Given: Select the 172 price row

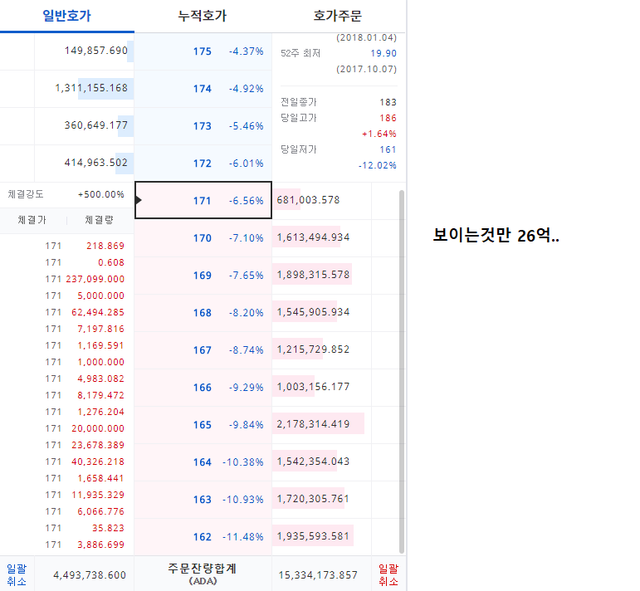Looking at the screenshot, I should click(203, 163).
